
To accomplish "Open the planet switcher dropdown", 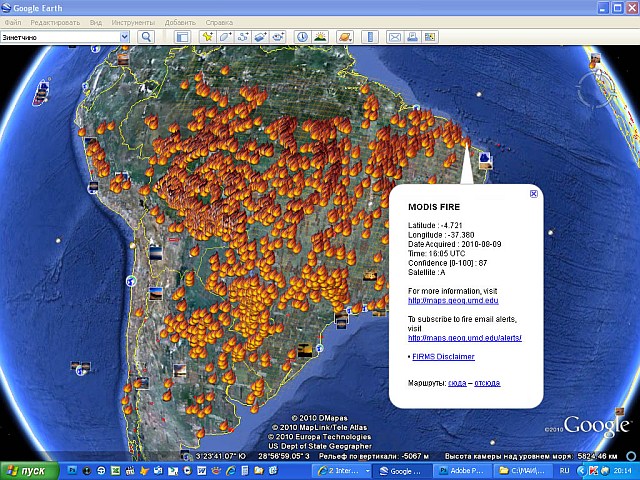I will 345,37.
